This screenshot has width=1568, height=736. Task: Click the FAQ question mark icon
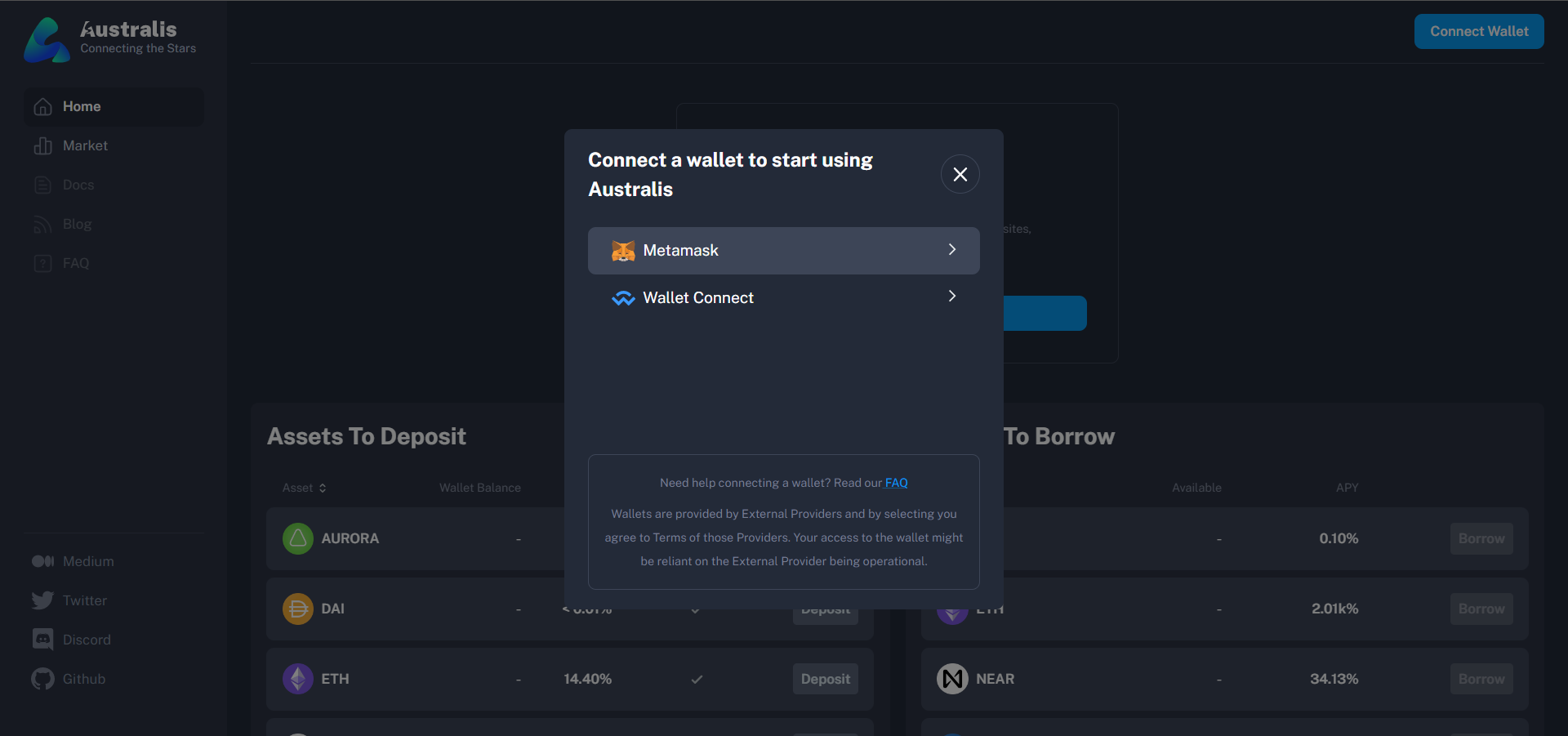click(43, 264)
